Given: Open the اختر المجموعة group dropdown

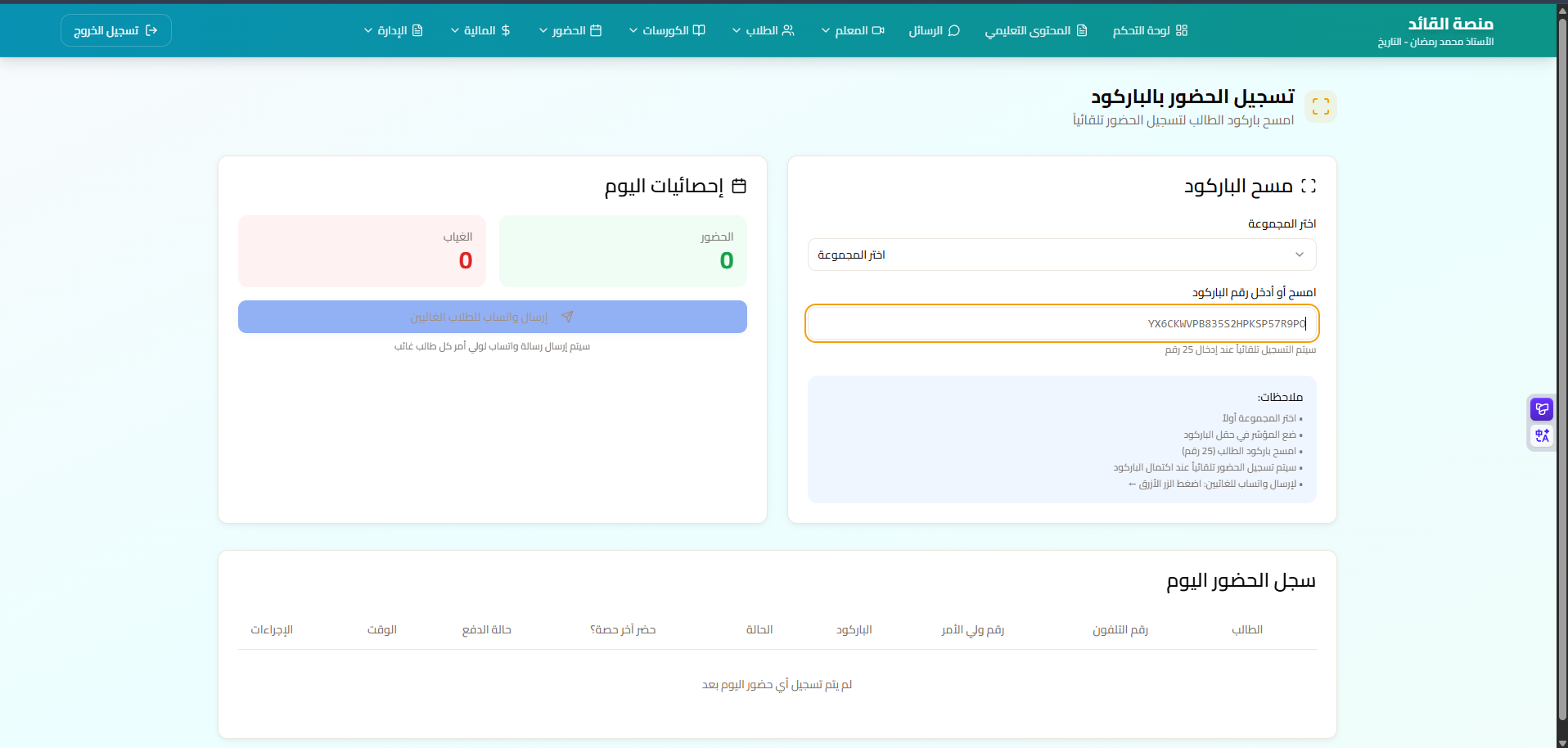Looking at the screenshot, I should click(x=1061, y=255).
